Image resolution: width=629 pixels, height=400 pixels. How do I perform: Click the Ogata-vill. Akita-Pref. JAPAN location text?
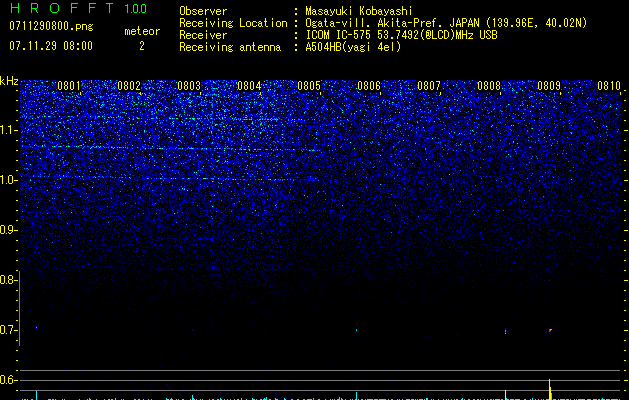(446, 23)
